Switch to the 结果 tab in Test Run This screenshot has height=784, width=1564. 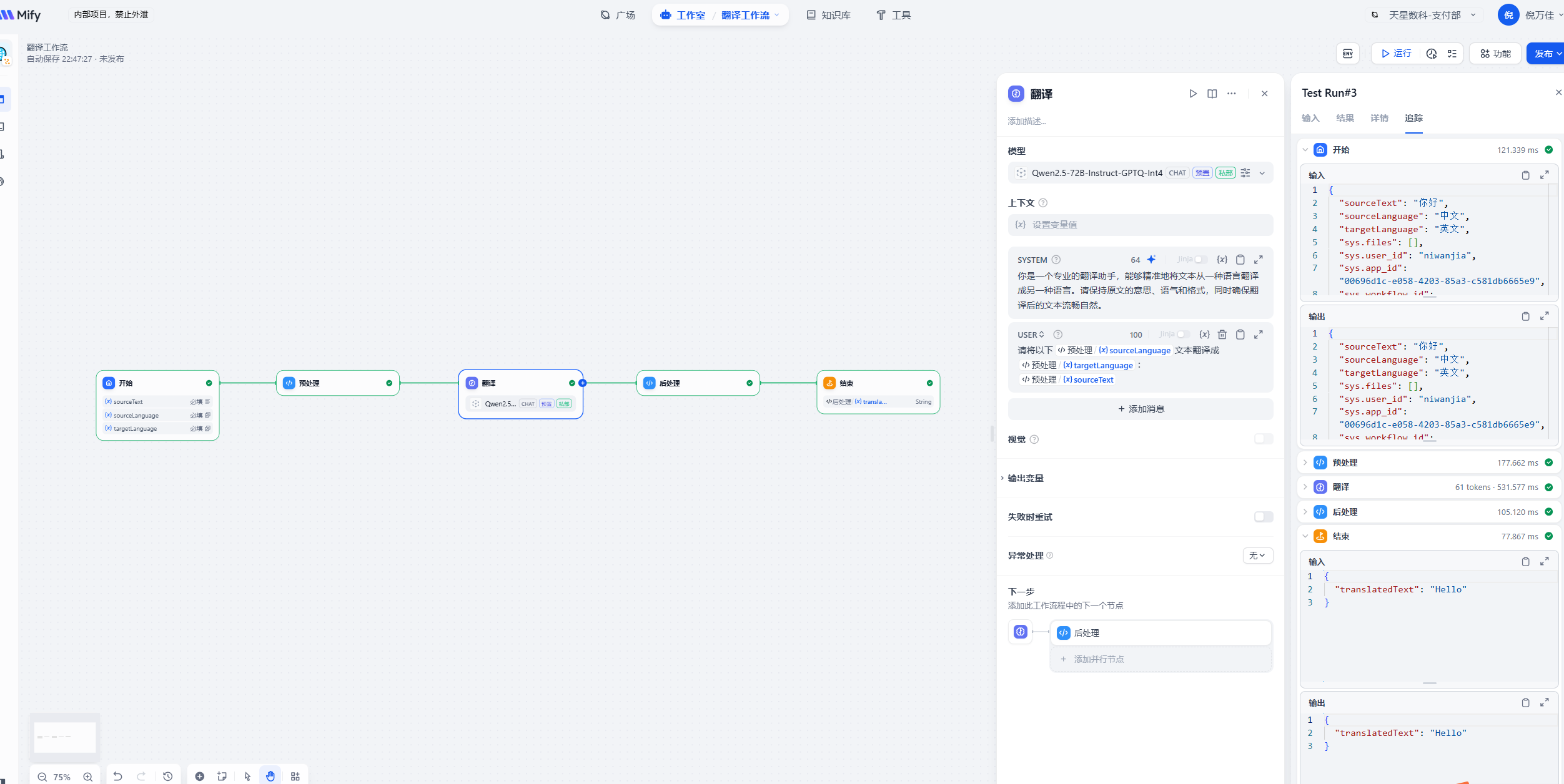1345,118
